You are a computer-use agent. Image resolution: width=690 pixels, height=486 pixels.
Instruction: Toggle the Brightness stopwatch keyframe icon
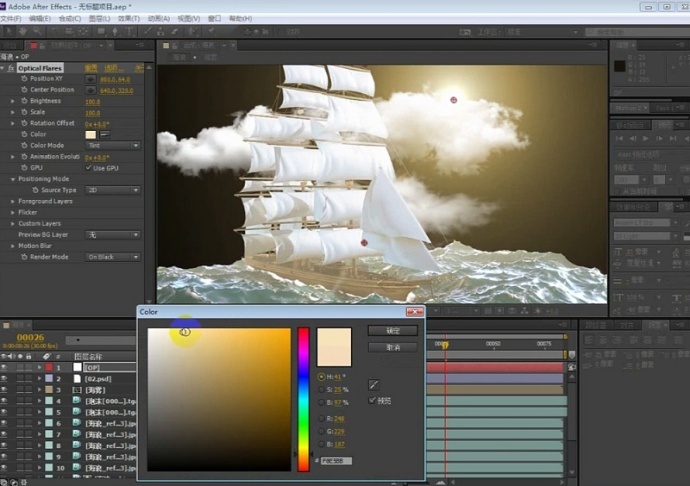pos(22,101)
